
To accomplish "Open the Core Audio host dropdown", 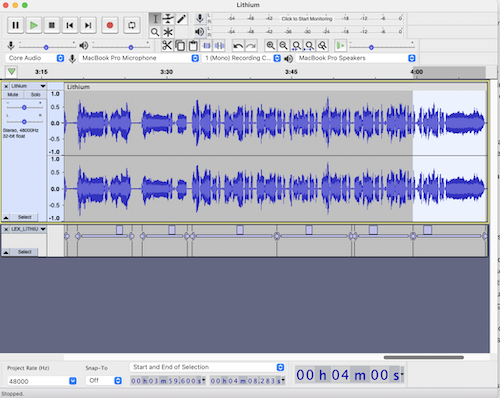I will 35,58.
